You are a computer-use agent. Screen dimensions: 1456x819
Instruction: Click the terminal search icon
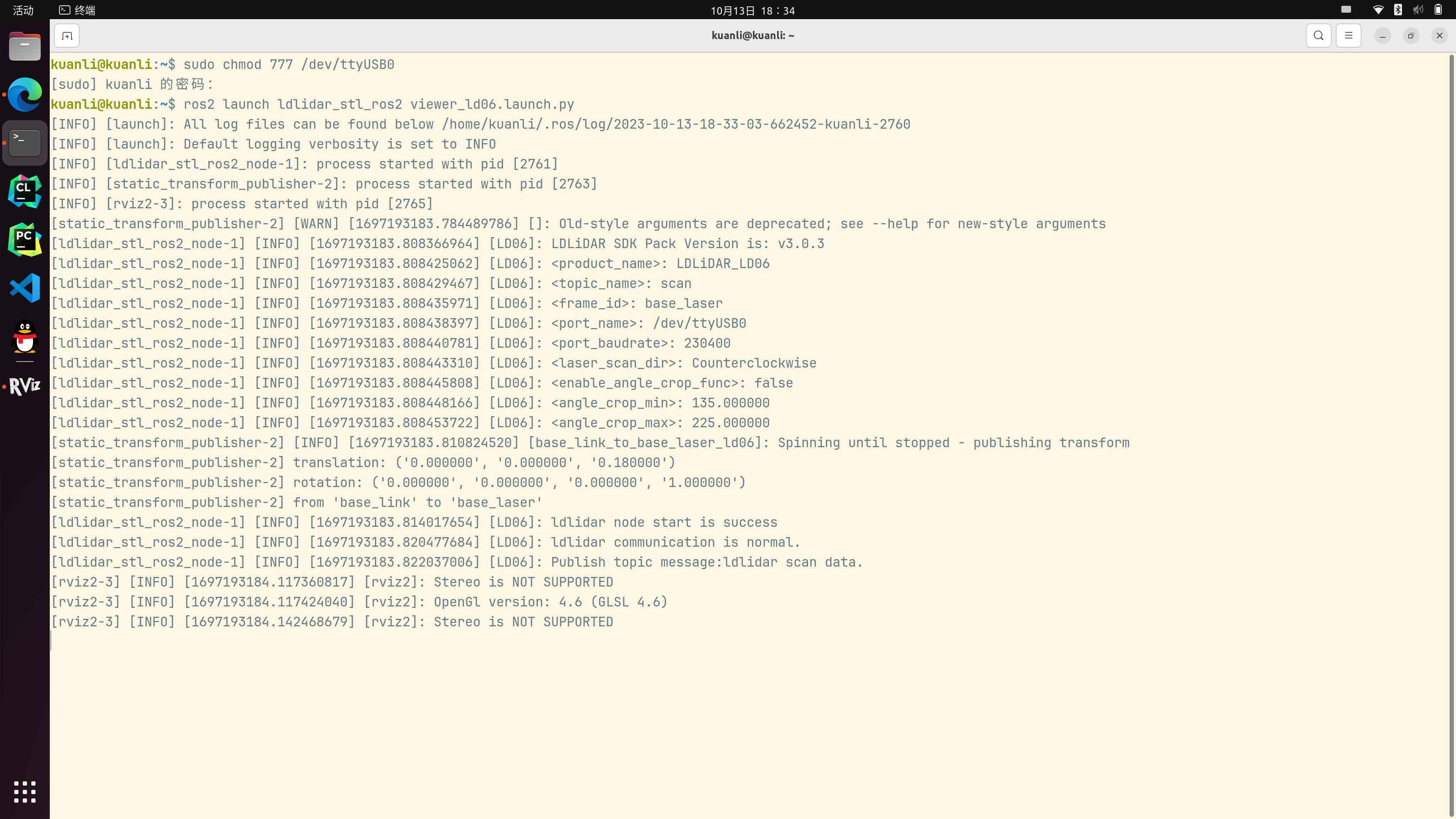coord(1318,36)
